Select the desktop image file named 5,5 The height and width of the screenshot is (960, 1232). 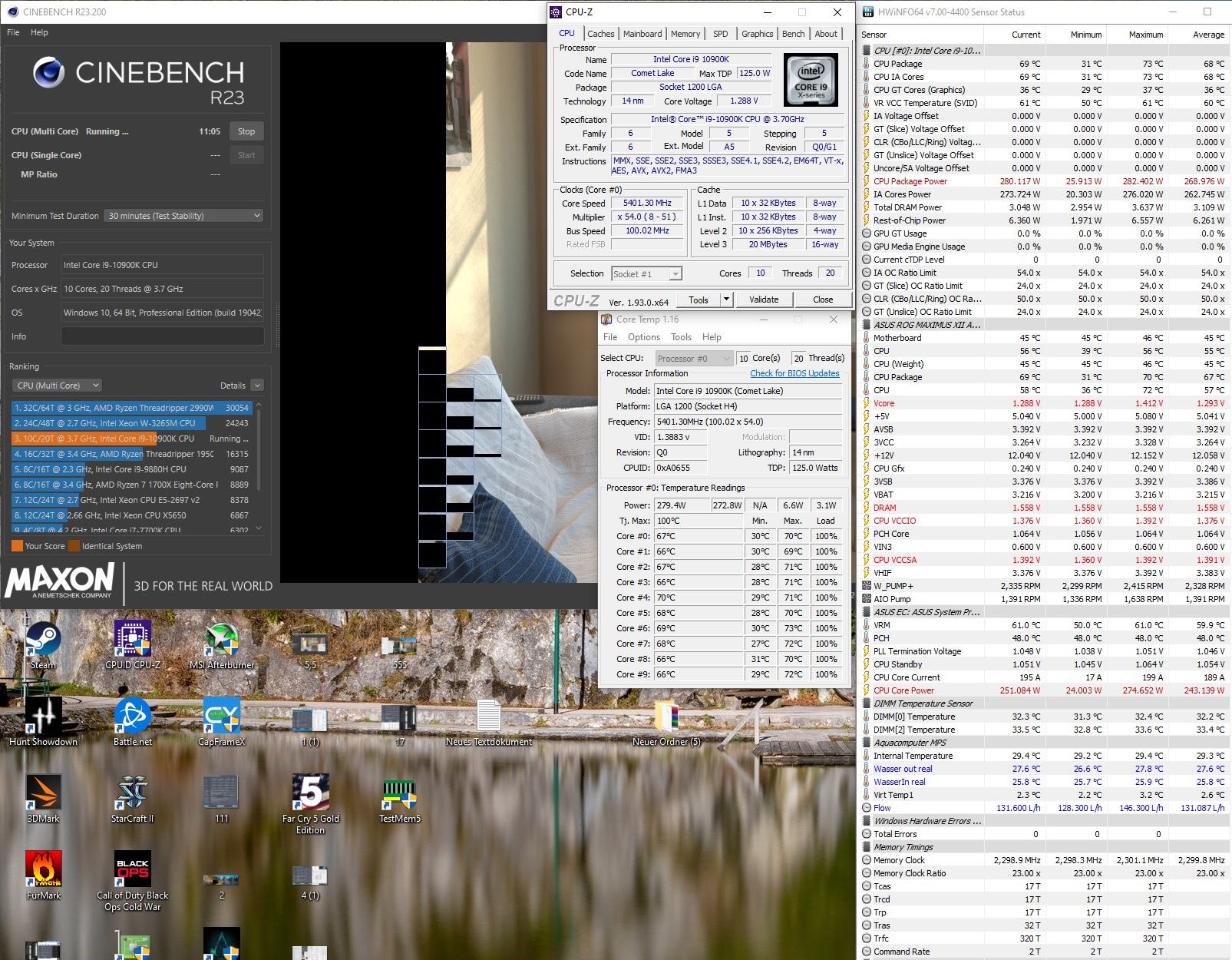[x=311, y=651]
